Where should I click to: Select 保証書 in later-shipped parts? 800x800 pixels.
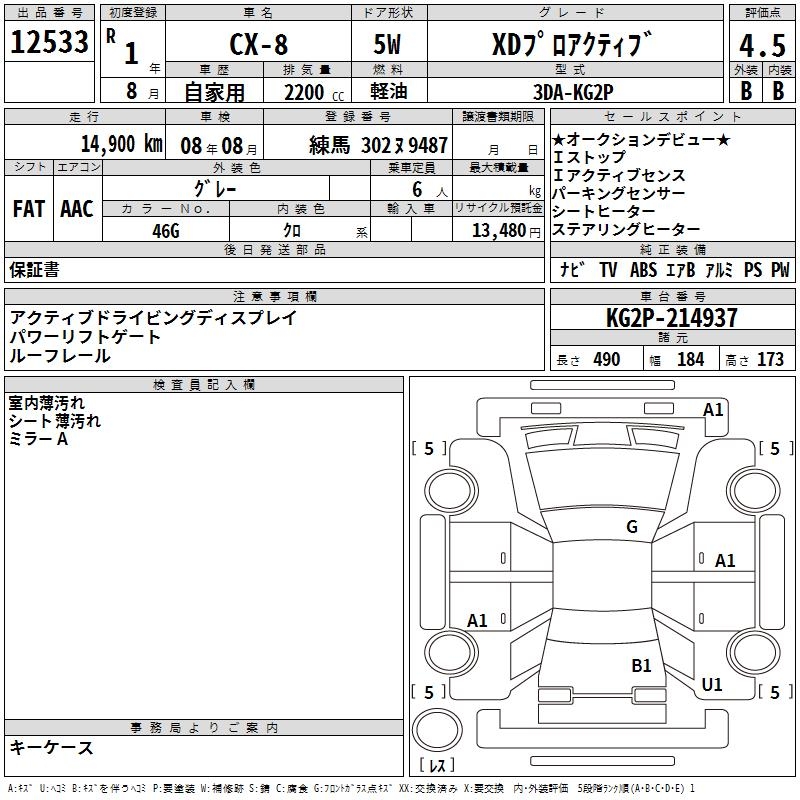point(34,270)
